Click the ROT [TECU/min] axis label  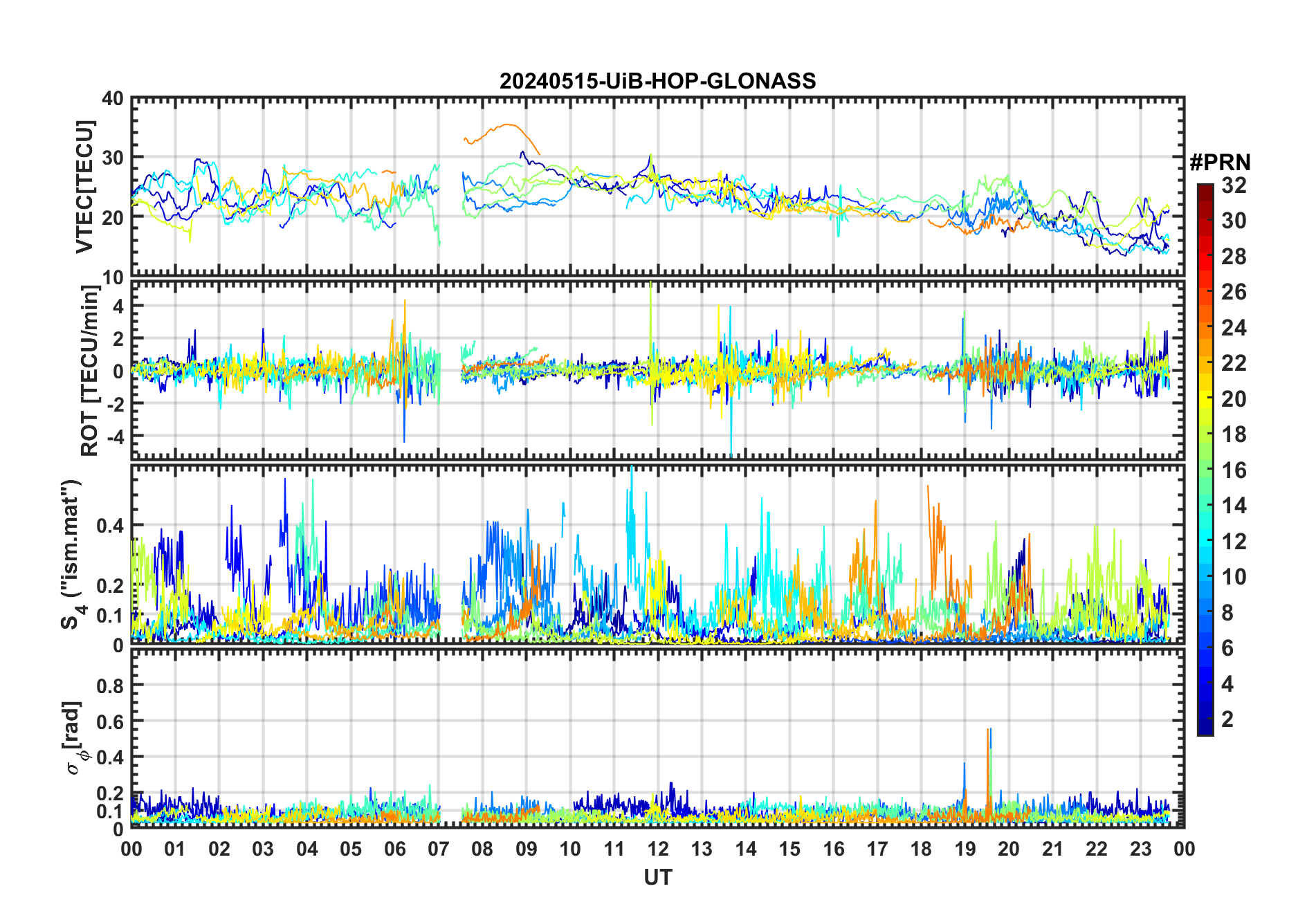pyautogui.click(x=89, y=370)
